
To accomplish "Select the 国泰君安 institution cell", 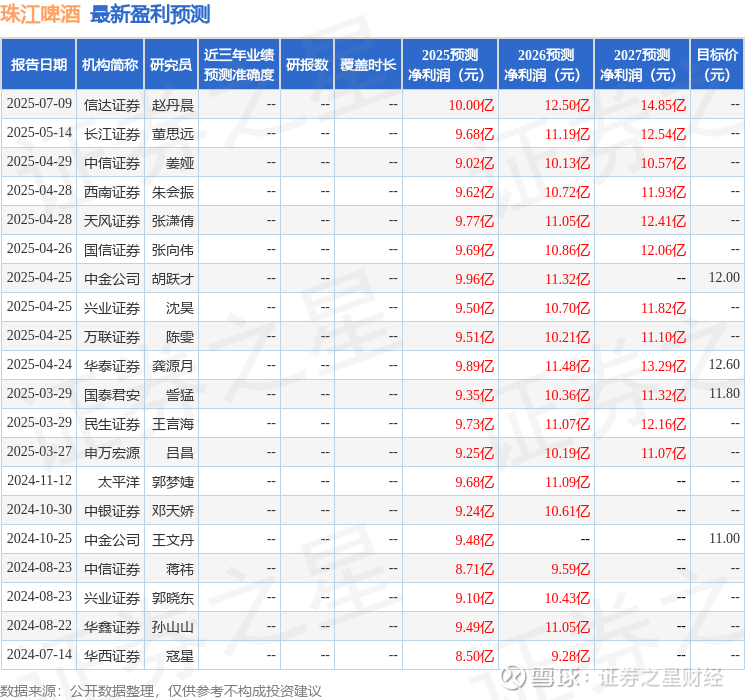I will point(112,395).
